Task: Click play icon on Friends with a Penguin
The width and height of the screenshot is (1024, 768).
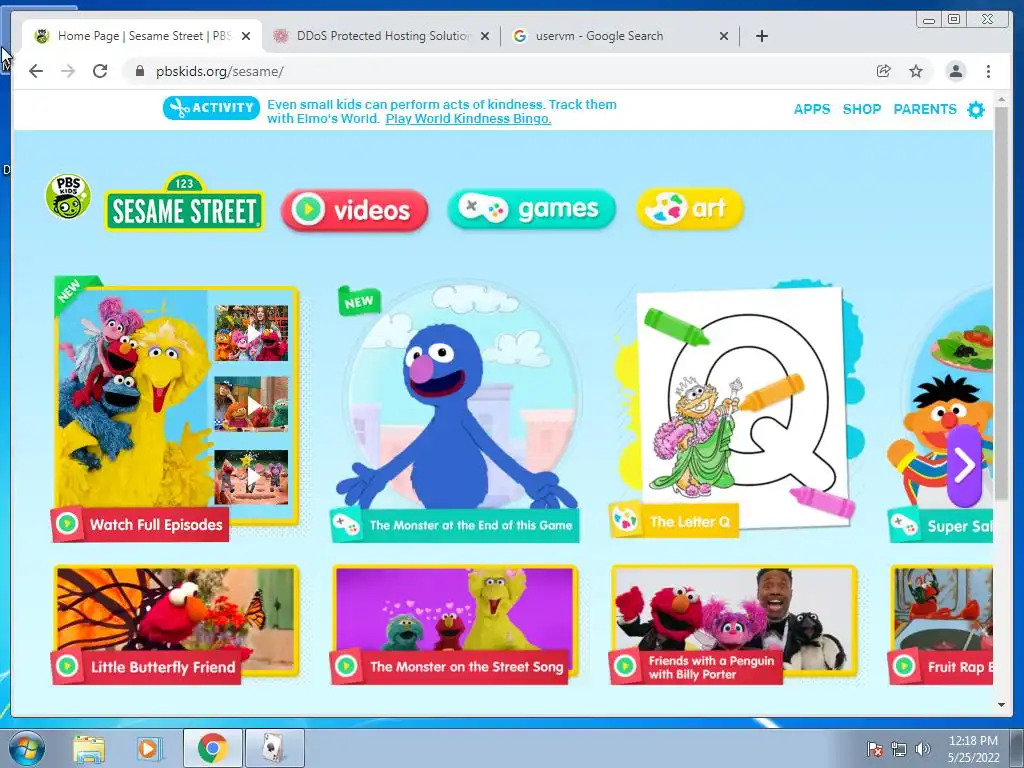Action: tap(625, 666)
